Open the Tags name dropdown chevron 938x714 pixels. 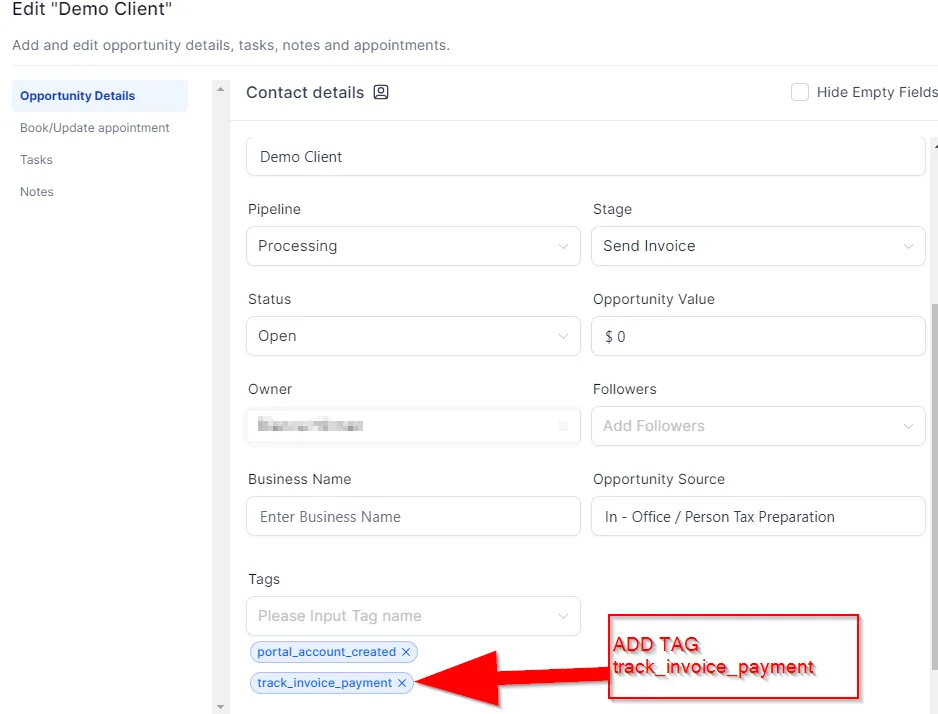coord(563,616)
